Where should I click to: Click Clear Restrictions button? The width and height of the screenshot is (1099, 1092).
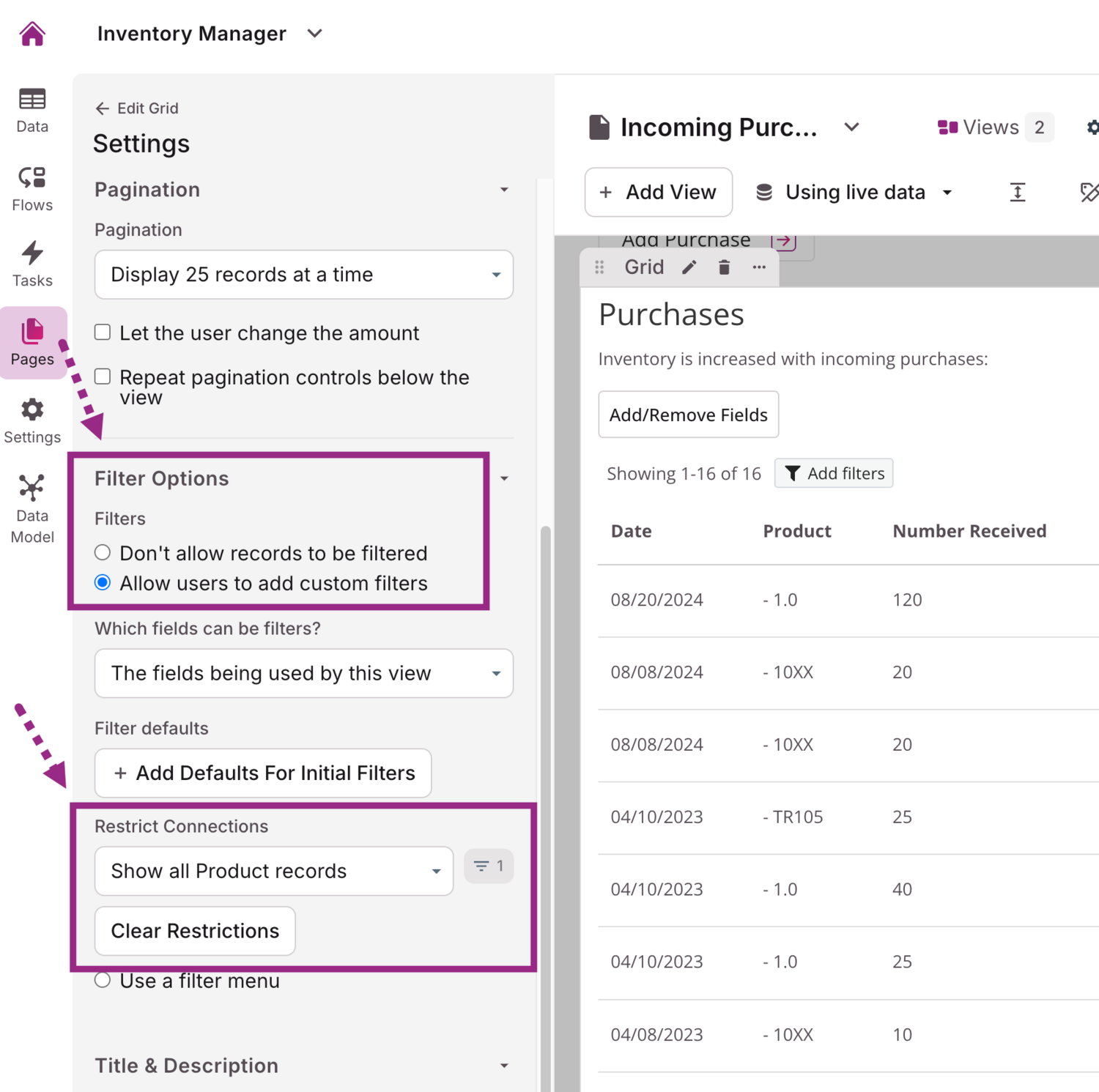195,931
